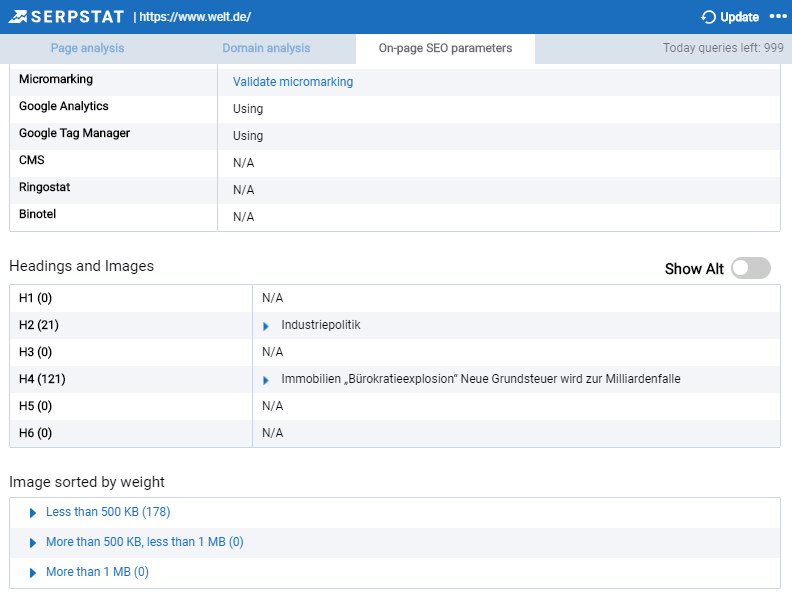
Task: Click the Headings and Images section title
Action: [x=81, y=266]
